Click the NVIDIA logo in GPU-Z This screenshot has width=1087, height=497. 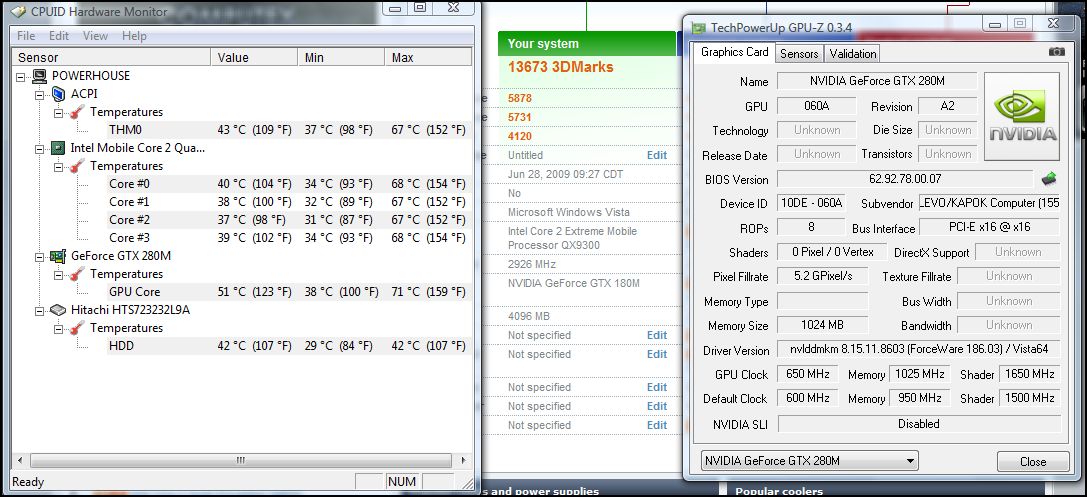coord(1022,116)
